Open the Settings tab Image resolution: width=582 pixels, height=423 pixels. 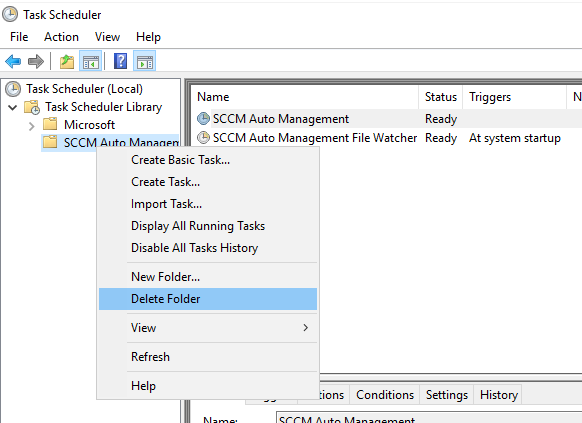click(447, 395)
